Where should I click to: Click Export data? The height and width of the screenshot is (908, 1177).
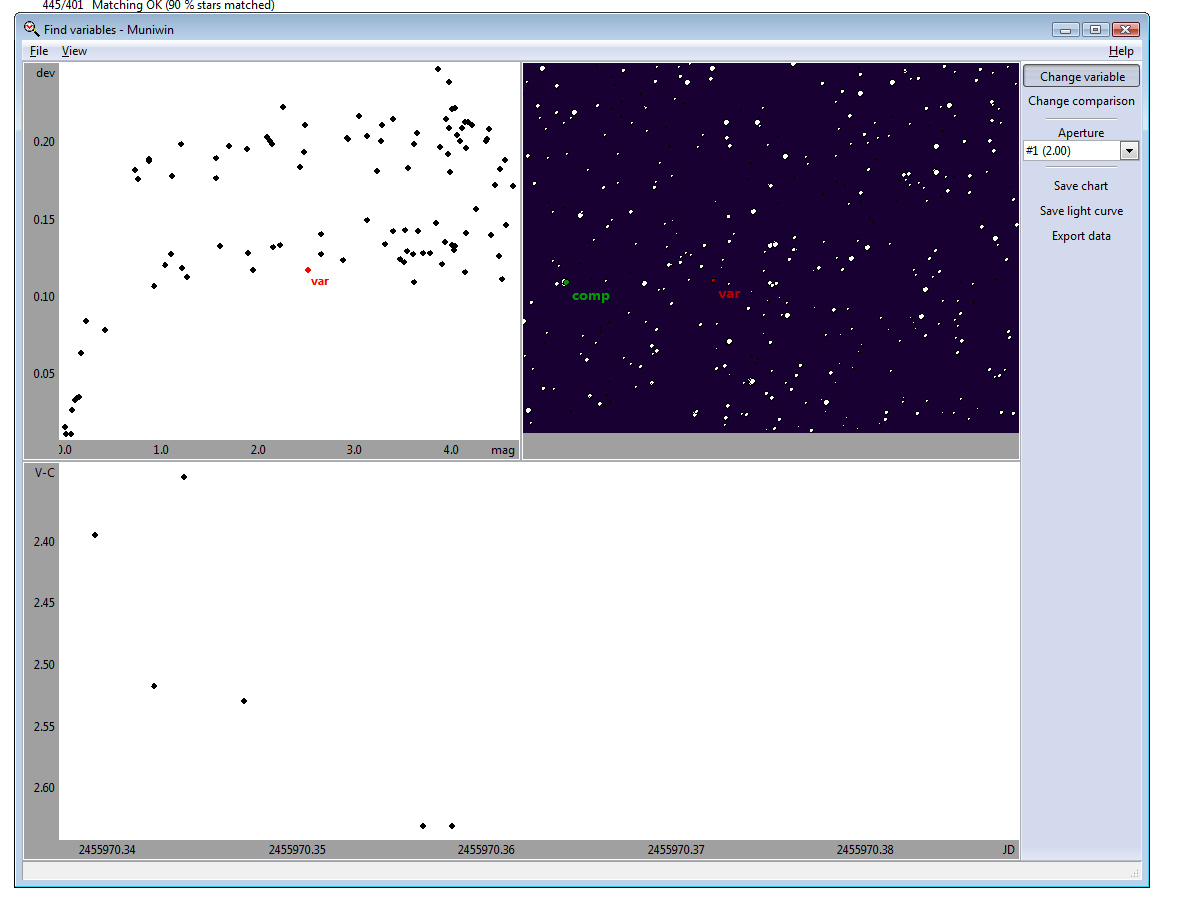1081,236
